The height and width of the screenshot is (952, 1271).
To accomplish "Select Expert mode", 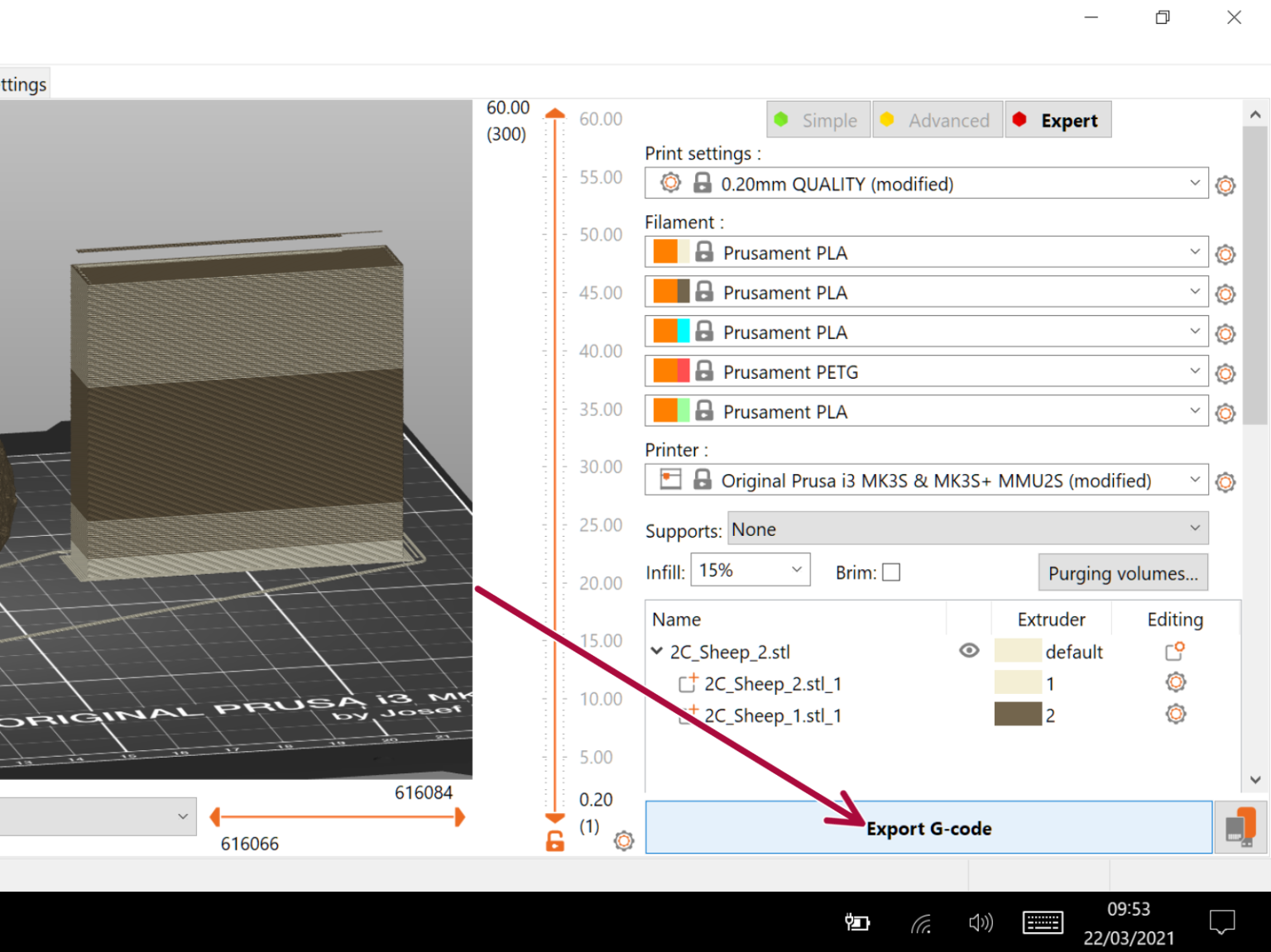I will [x=1058, y=120].
